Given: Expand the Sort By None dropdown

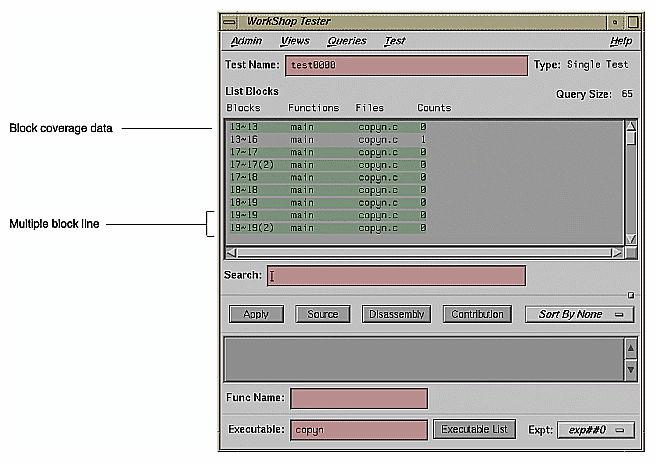Looking at the screenshot, I should click(579, 314).
